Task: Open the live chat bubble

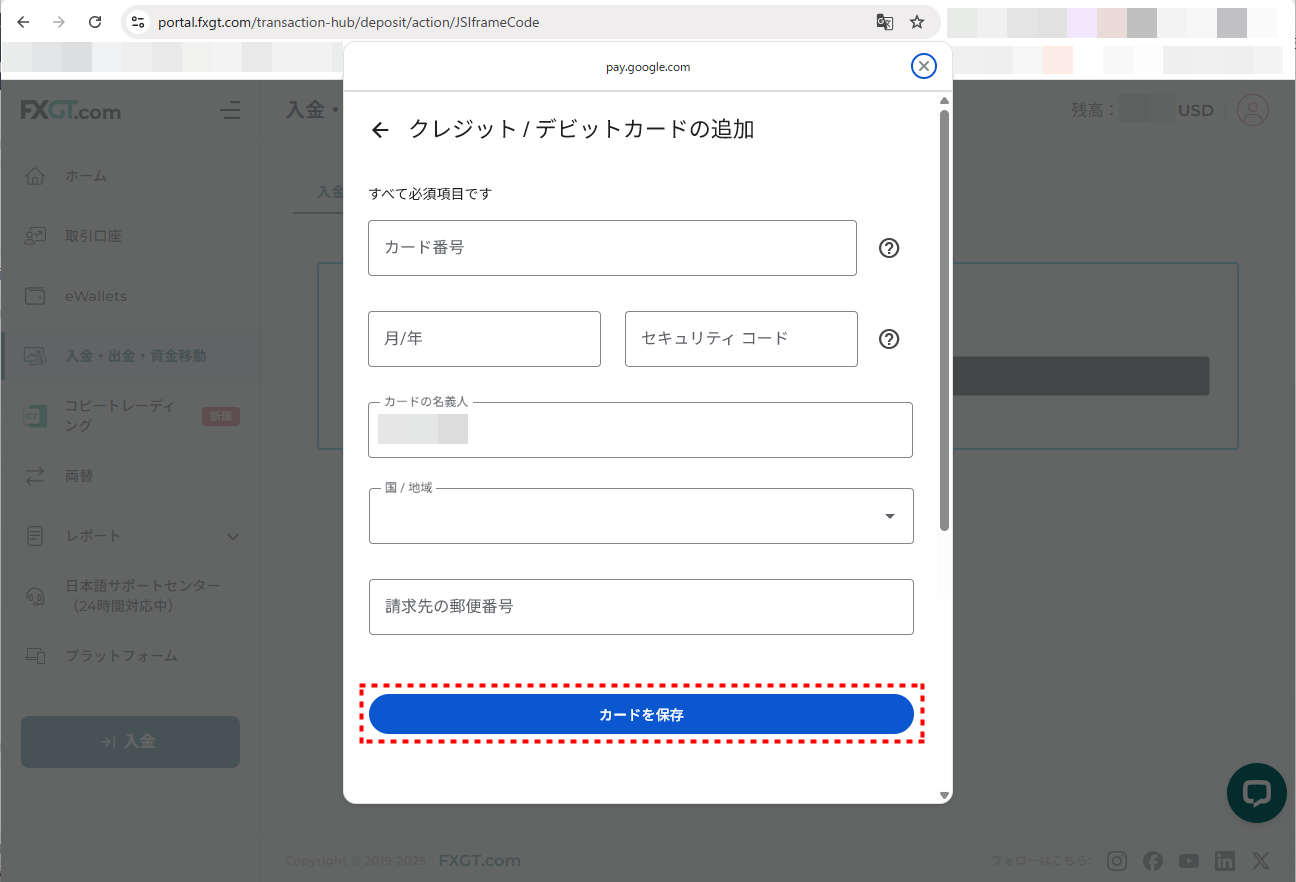Action: pyautogui.click(x=1256, y=793)
